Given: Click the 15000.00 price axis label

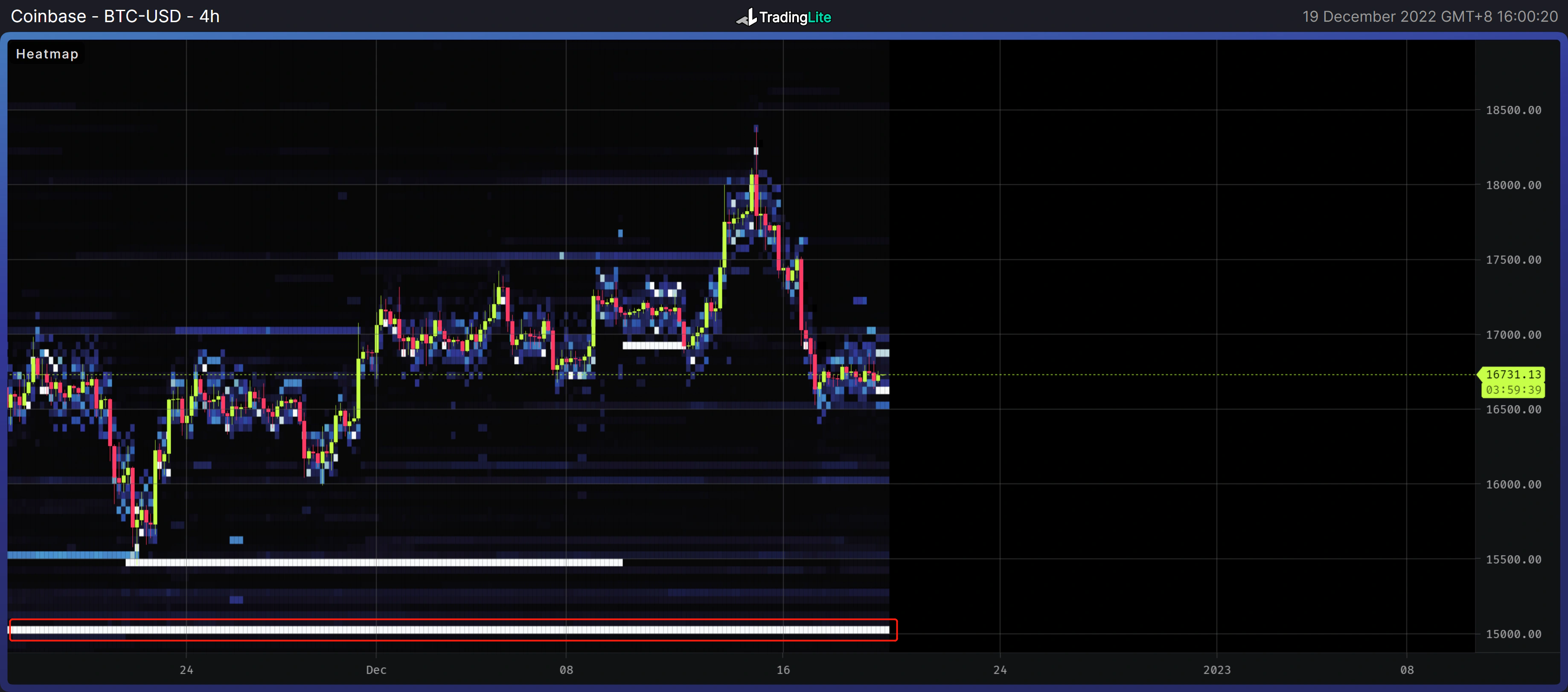Looking at the screenshot, I should coord(1513,634).
